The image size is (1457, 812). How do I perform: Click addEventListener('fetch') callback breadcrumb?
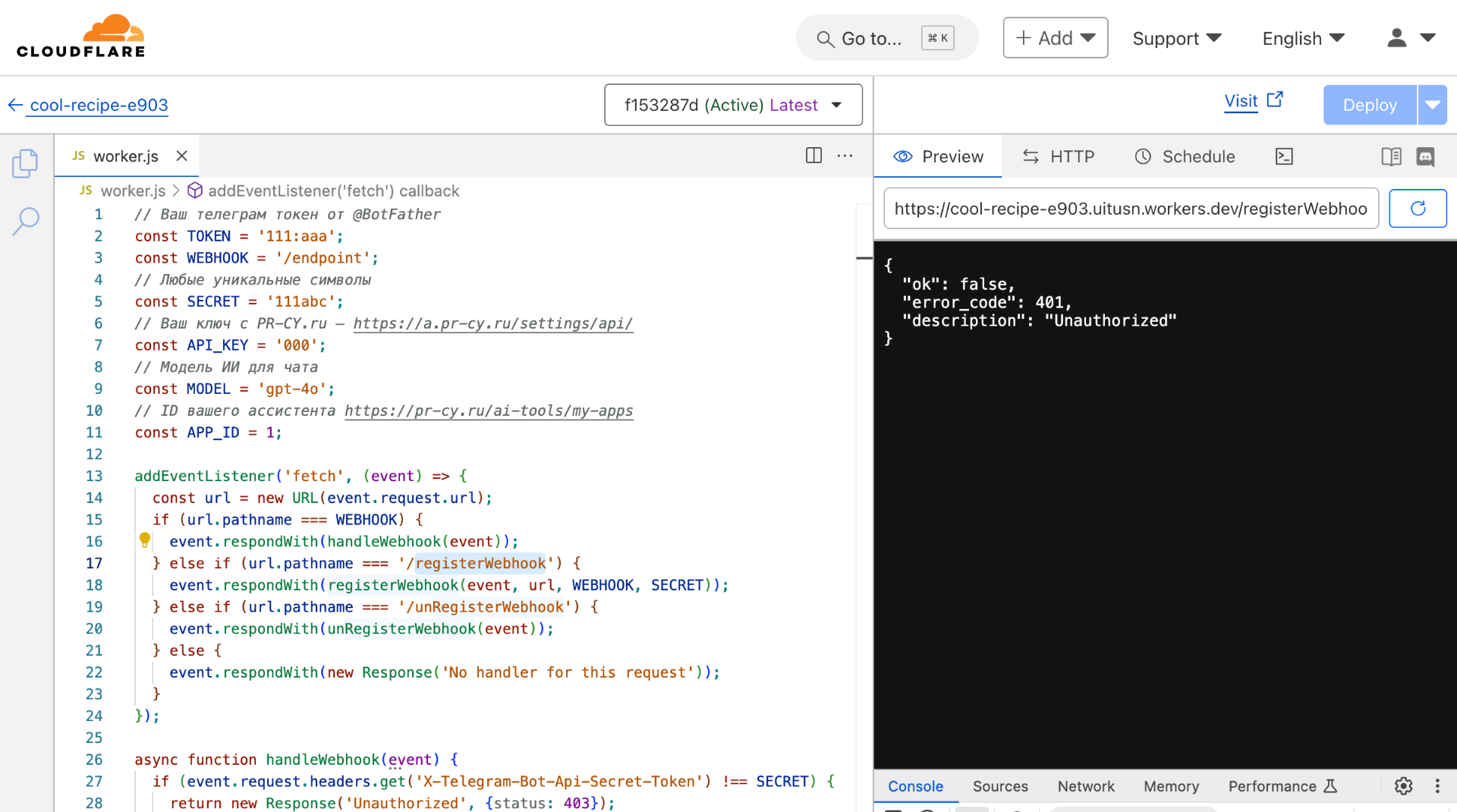click(x=333, y=190)
